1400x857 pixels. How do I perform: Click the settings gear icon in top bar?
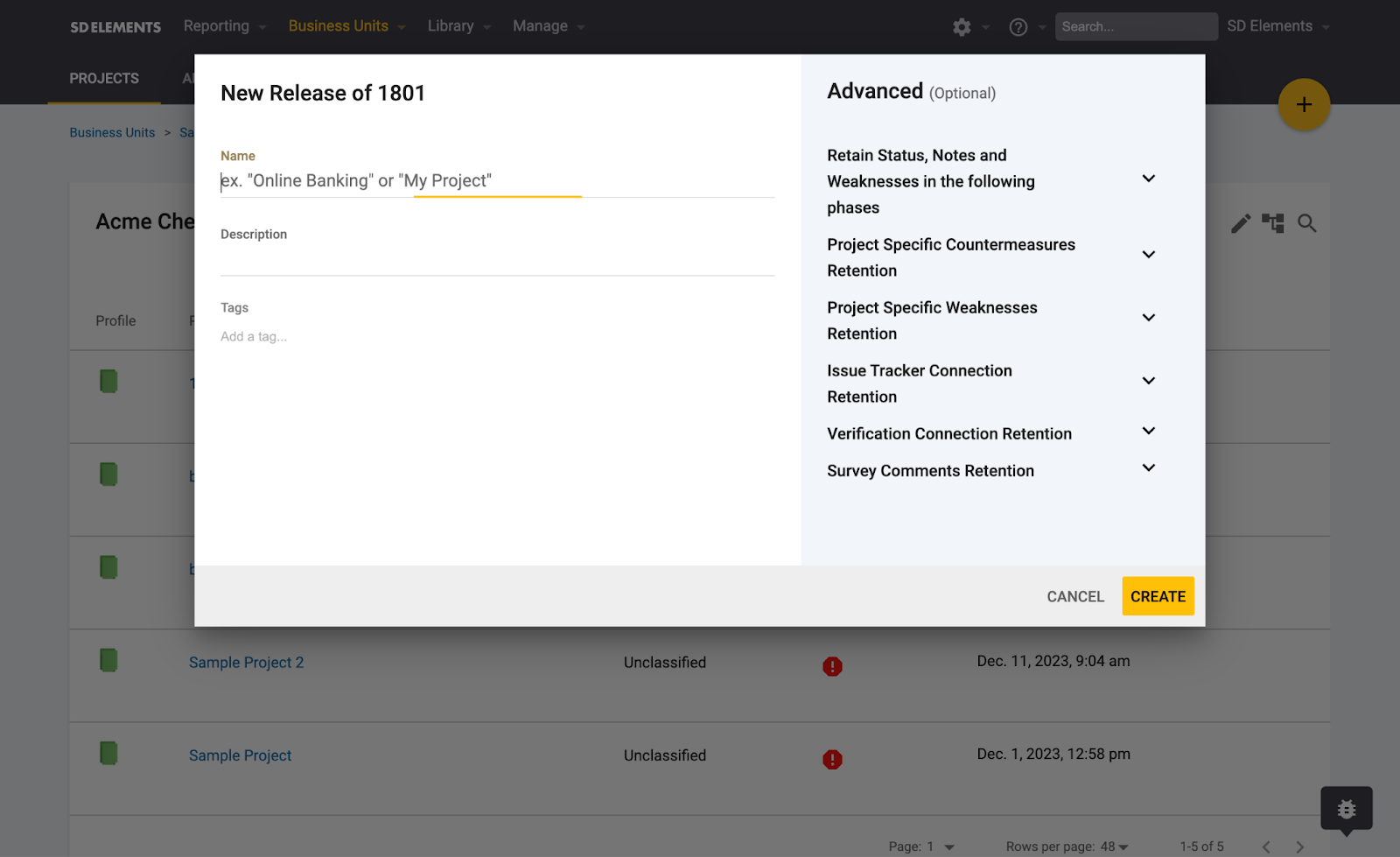[962, 27]
